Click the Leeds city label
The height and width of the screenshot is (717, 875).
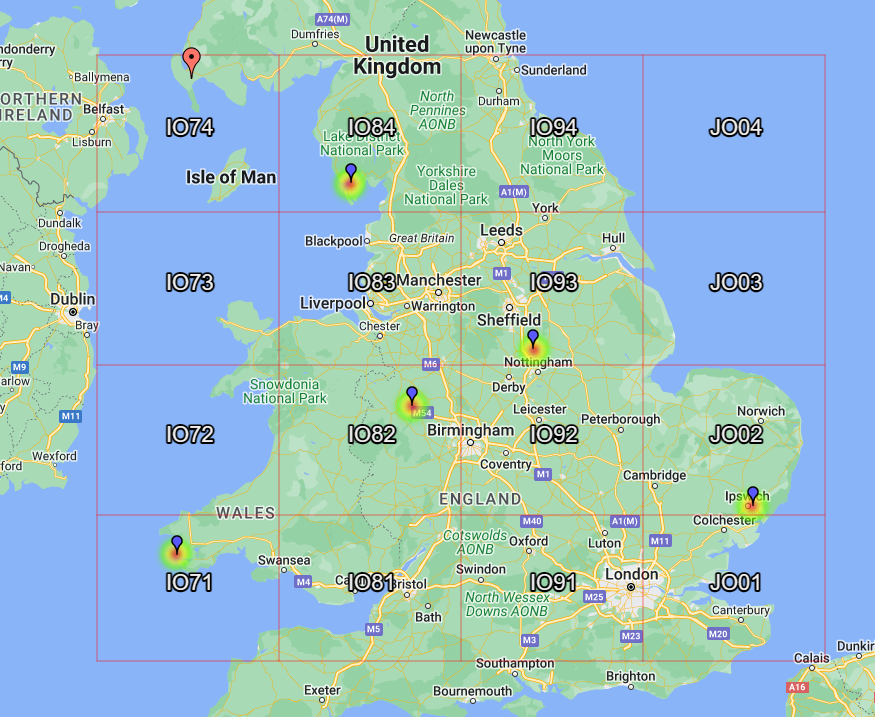click(501, 230)
